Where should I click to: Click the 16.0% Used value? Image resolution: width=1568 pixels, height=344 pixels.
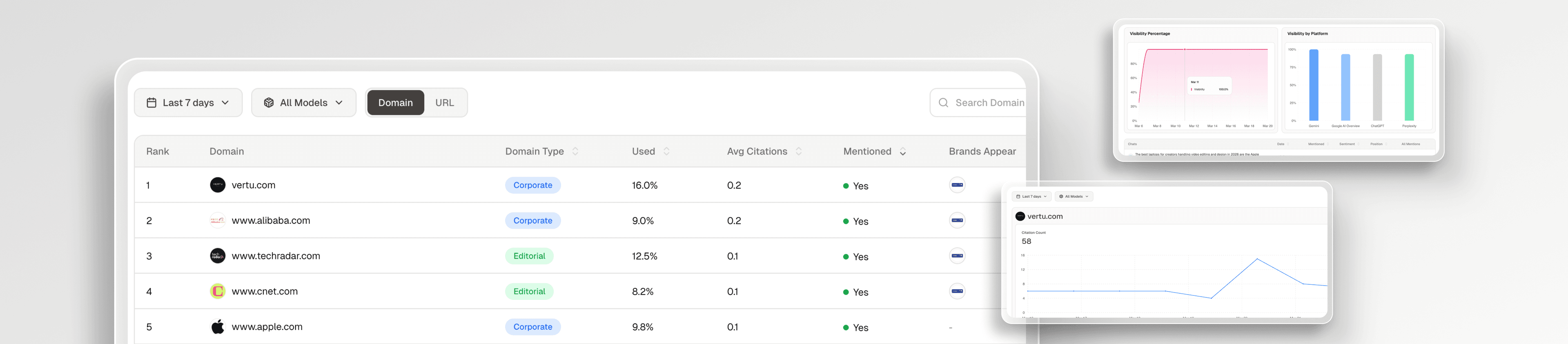pos(645,185)
